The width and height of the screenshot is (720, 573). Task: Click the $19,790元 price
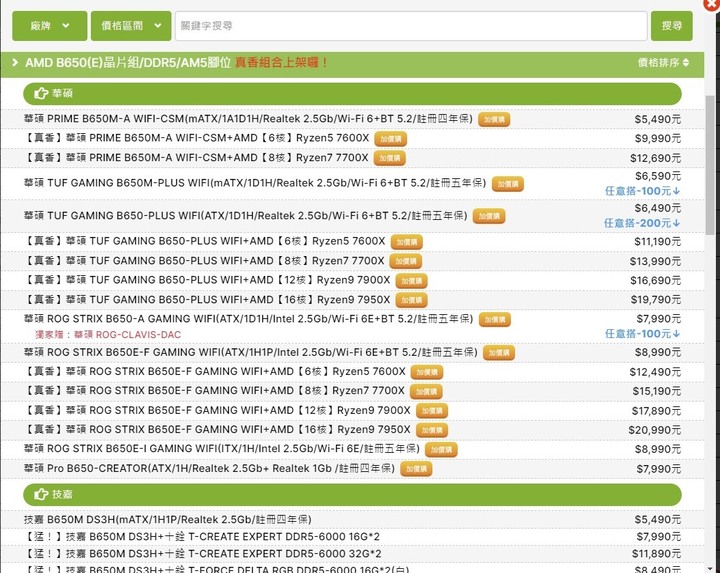pyautogui.click(x=656, y=300)
